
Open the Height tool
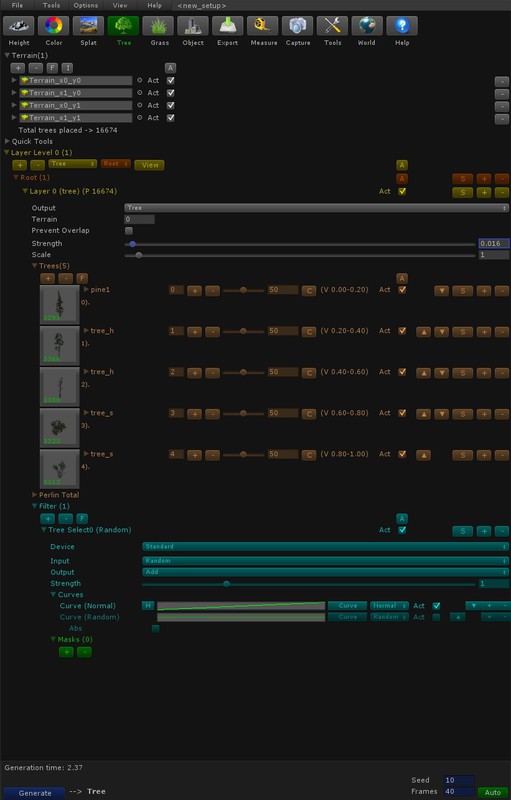click(x=19, y=26)
